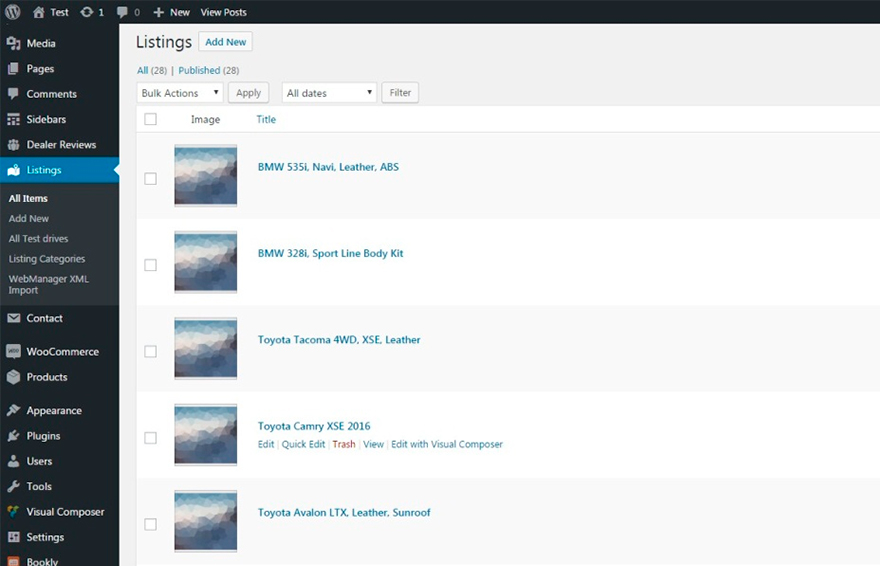Open the New menu in admin bar
The width and height of the screenshot is (880, 566).
[171, 12]
